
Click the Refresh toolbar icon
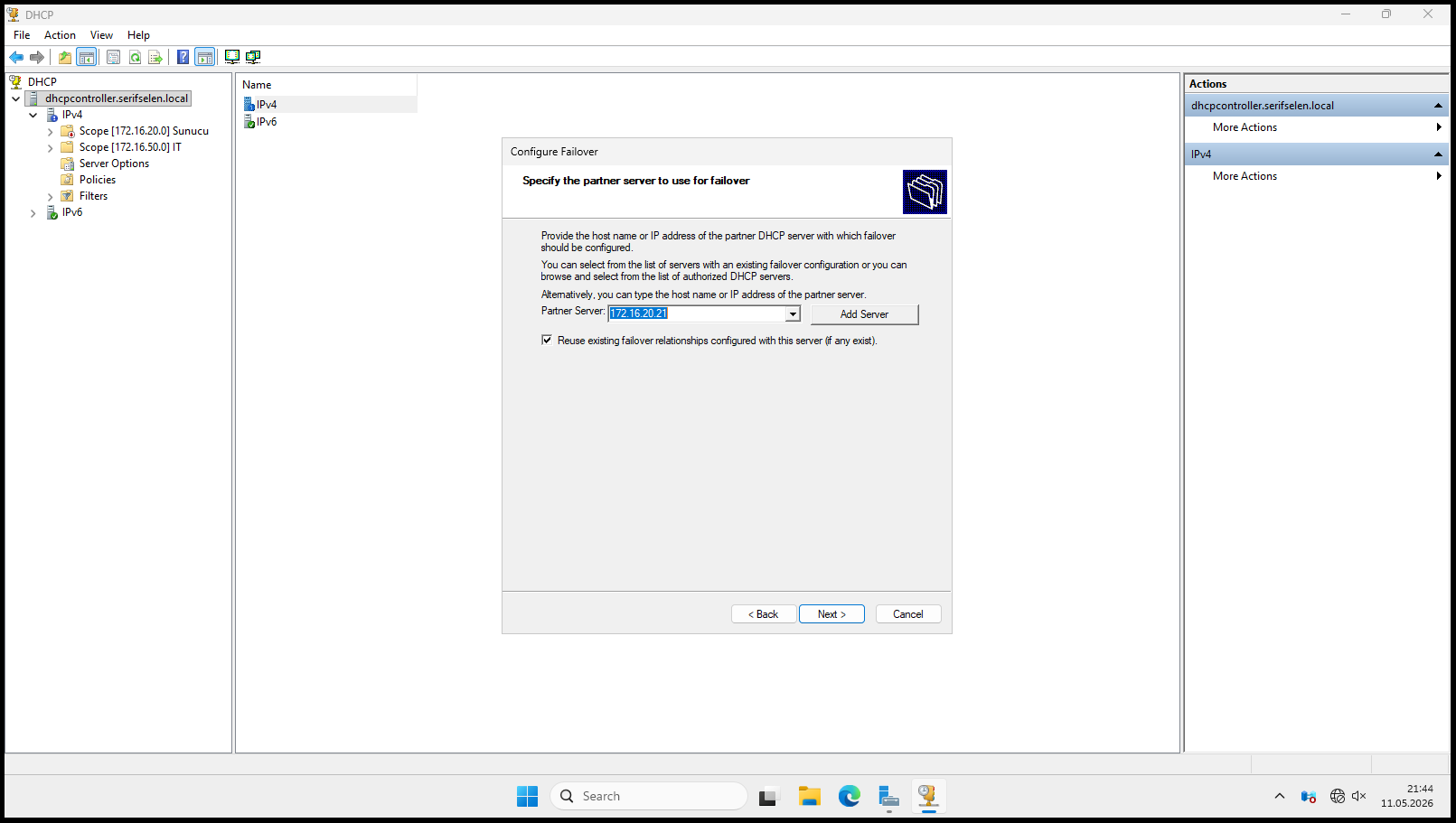pyautogui.click(x=135, y=57)
